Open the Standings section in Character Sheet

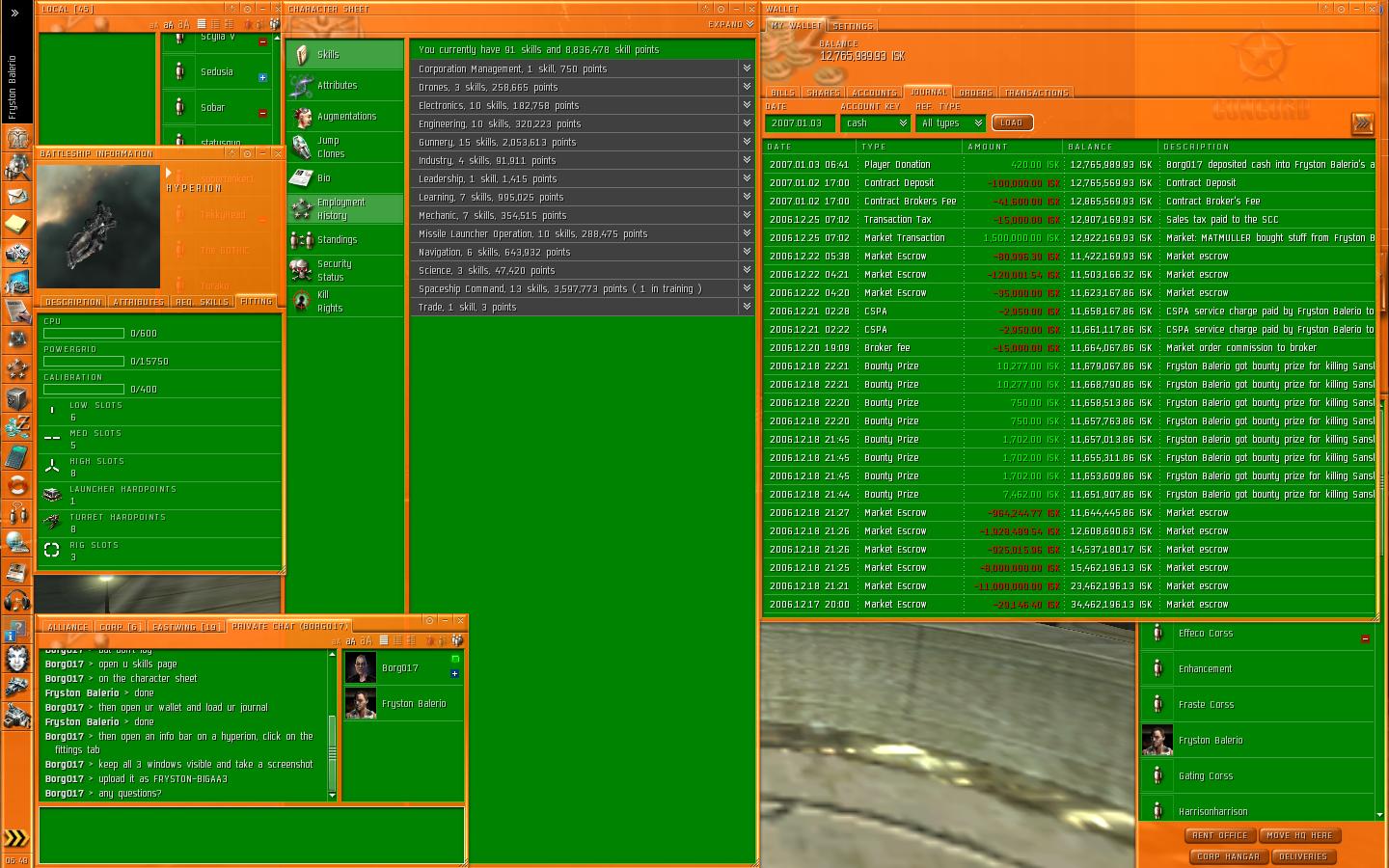click(x=345, y=240)
